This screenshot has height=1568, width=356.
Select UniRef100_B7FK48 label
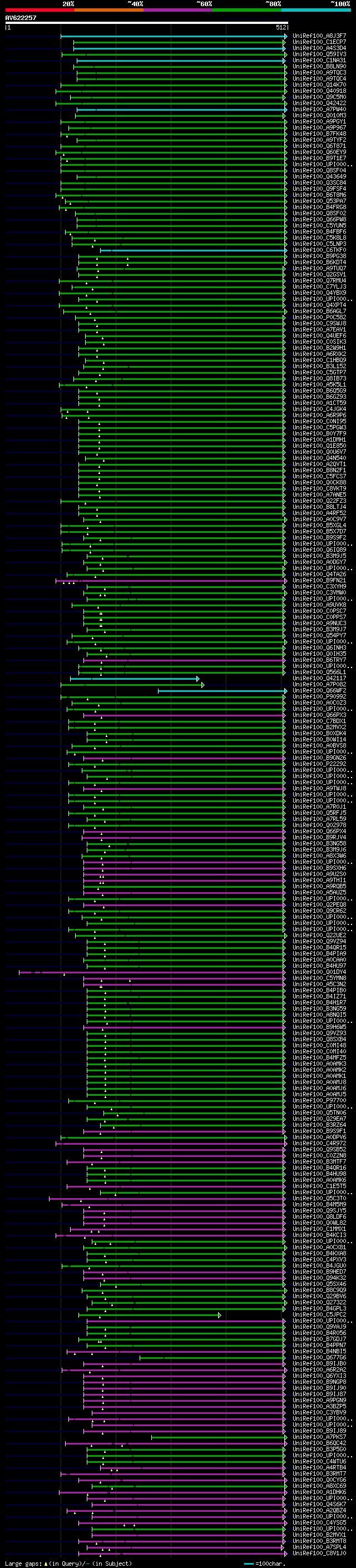(319, 134)
